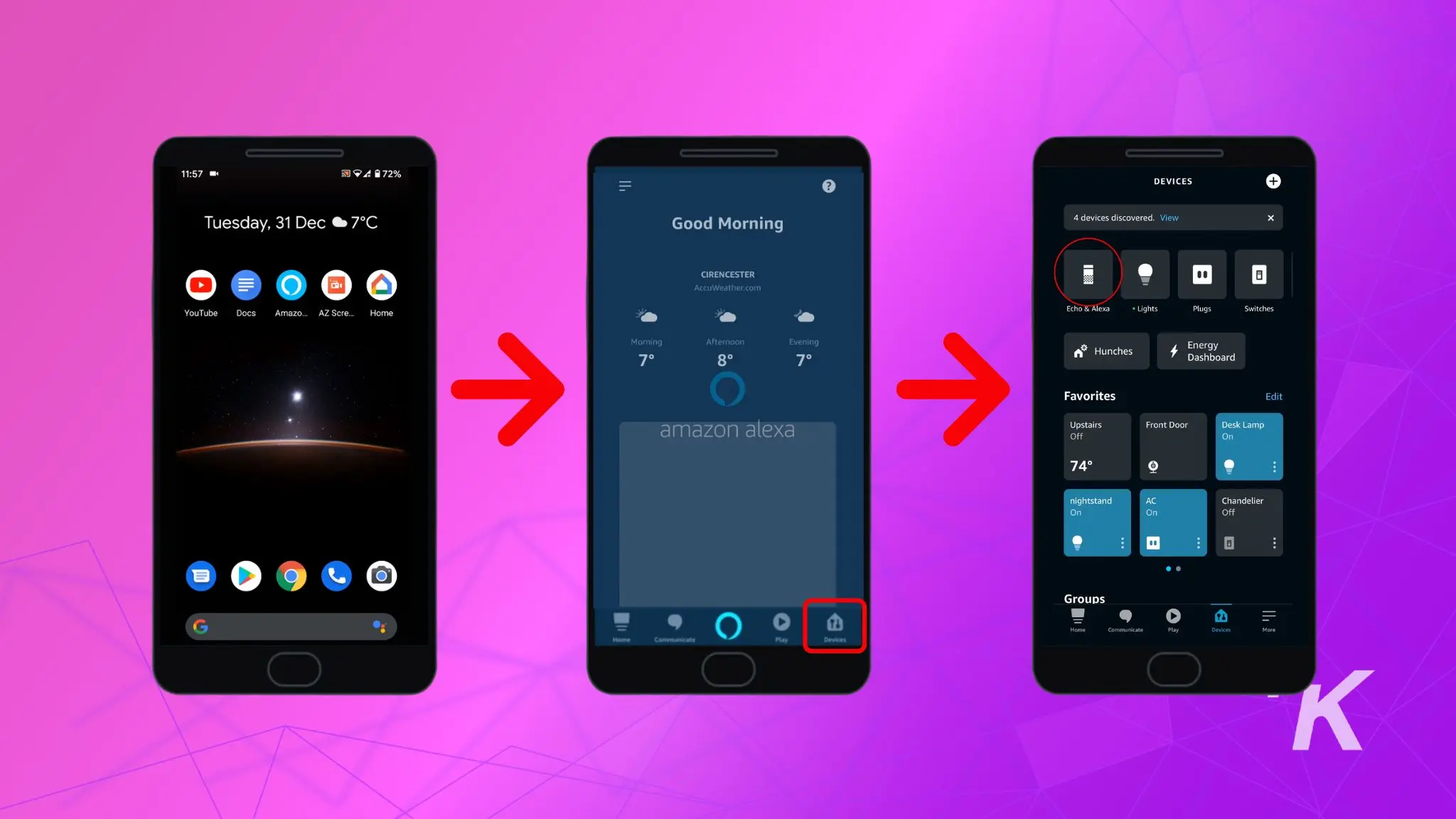Select Echo & Alexa device category icon
The height and width of the screenshot is (819, 1456).
tap(1088, 274)
